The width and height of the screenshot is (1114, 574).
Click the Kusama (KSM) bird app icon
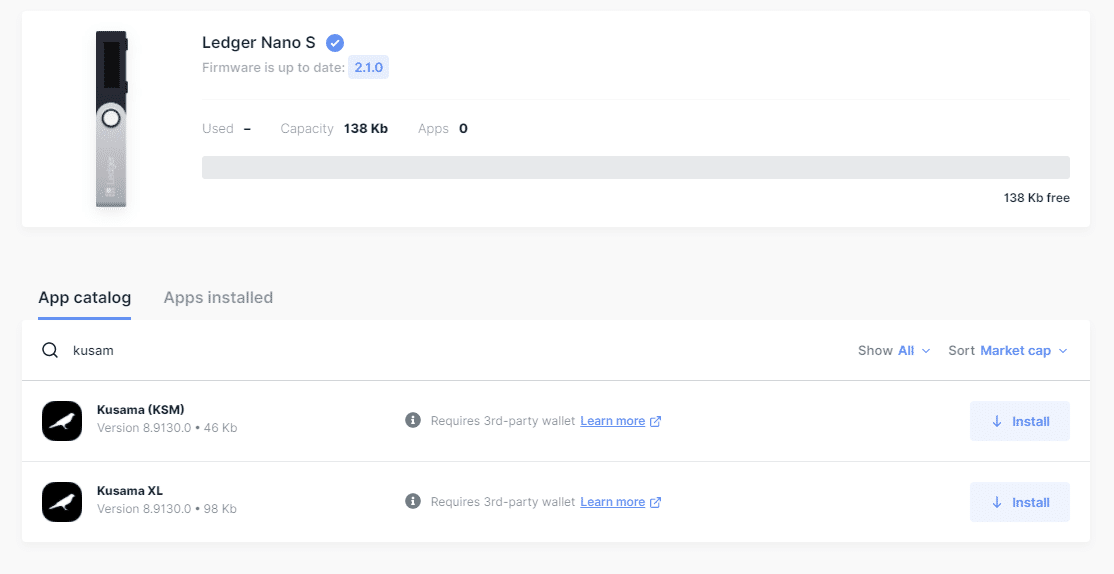pos(62,421)
